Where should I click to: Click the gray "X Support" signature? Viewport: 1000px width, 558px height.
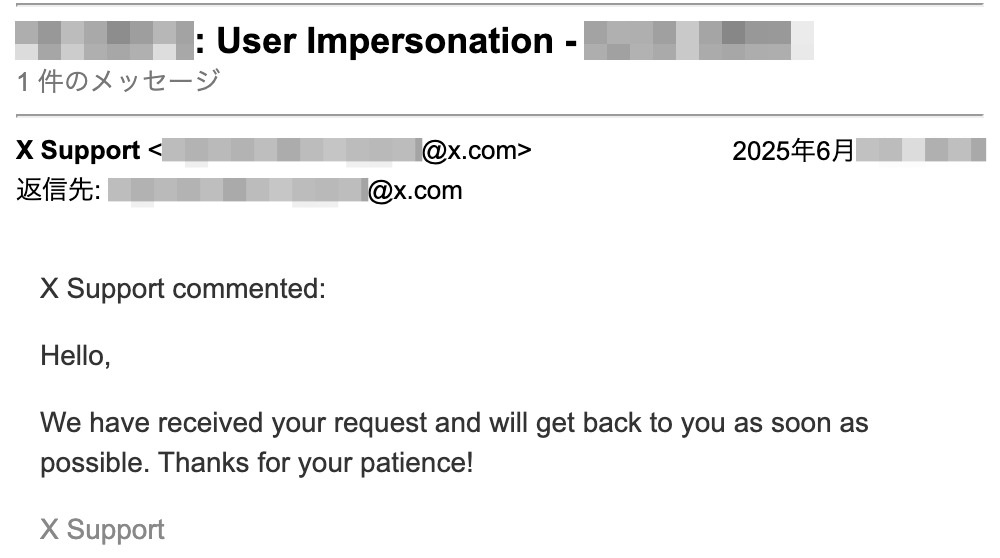pyautogui.click(x=102, y=530)
